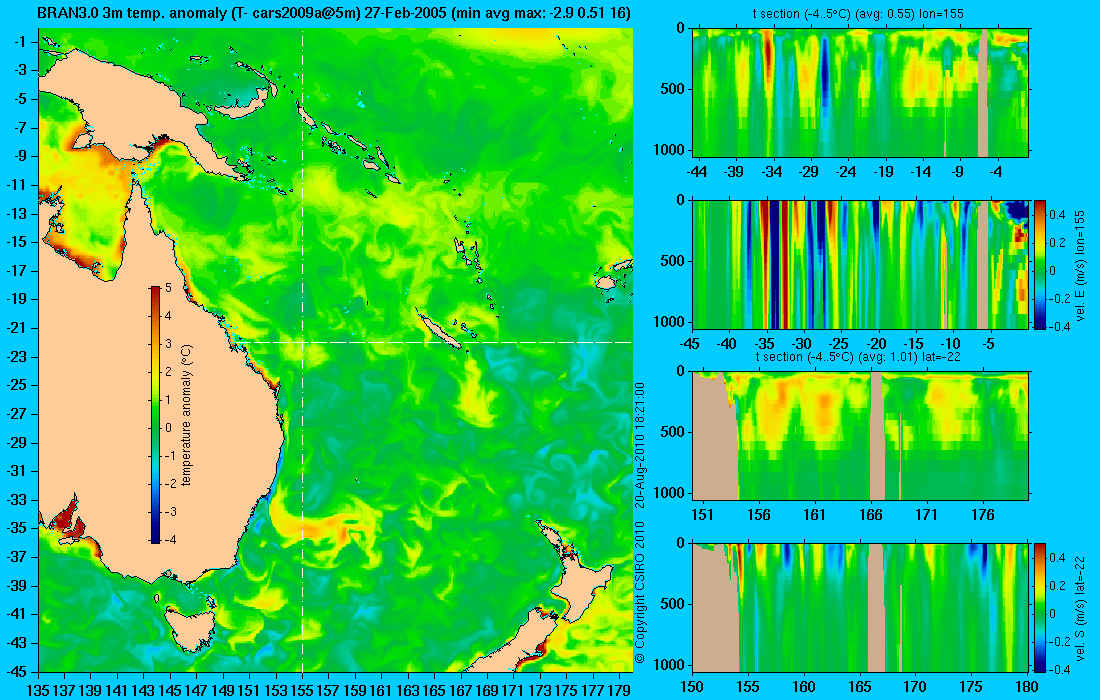Click the -43 latitude tick on main map

[17, 642]
